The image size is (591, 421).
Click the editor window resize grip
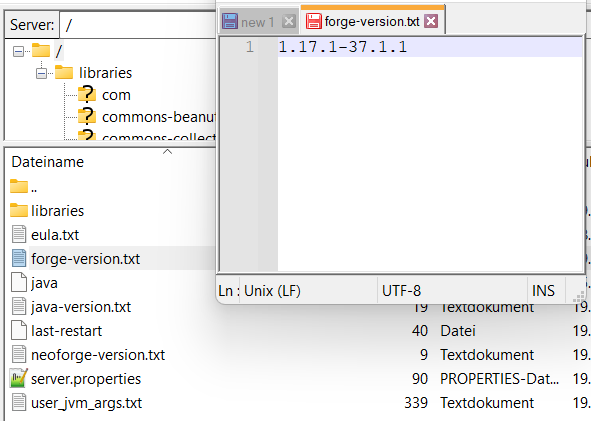tap(579, 297)
